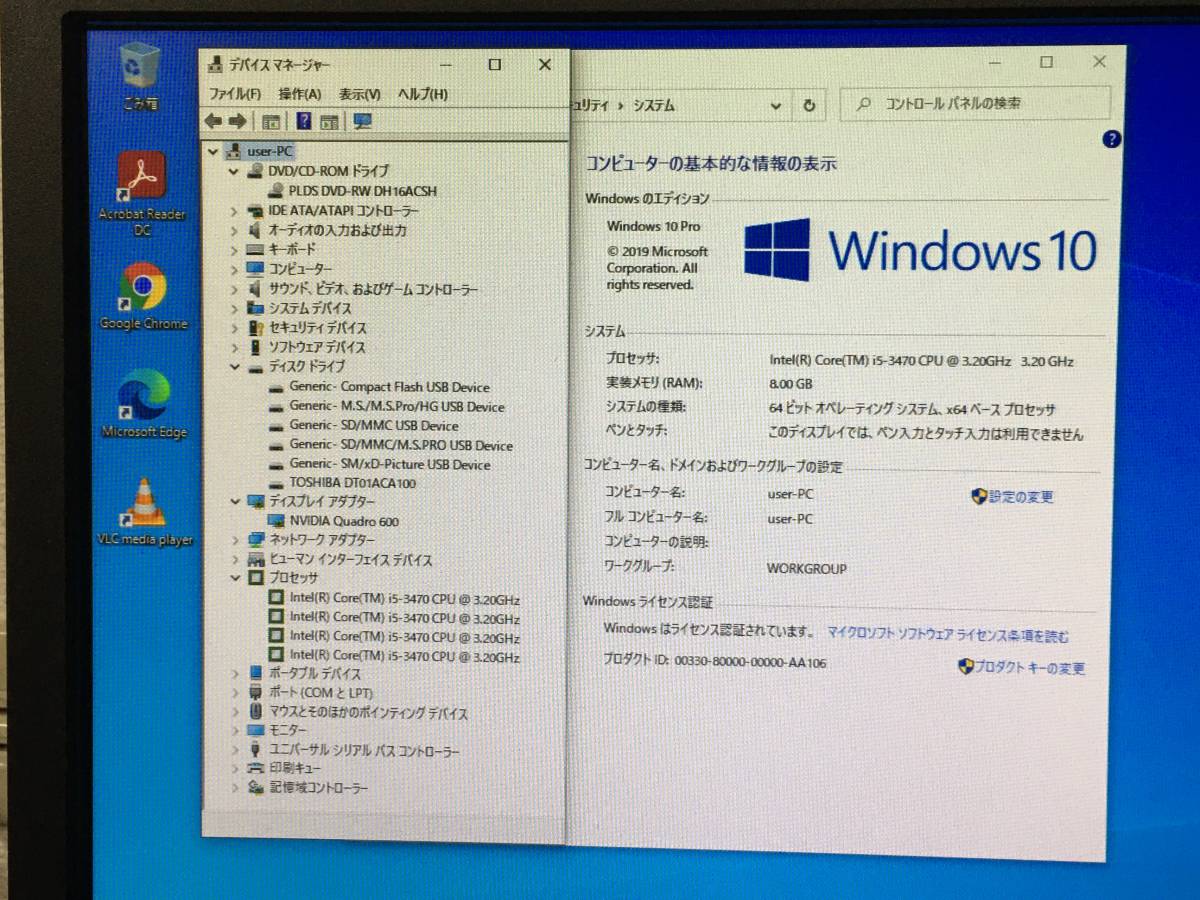Click the address bar dropdown arrow in System window
The width and height of the screenshot is (1200, 900).
pos(776,105)
